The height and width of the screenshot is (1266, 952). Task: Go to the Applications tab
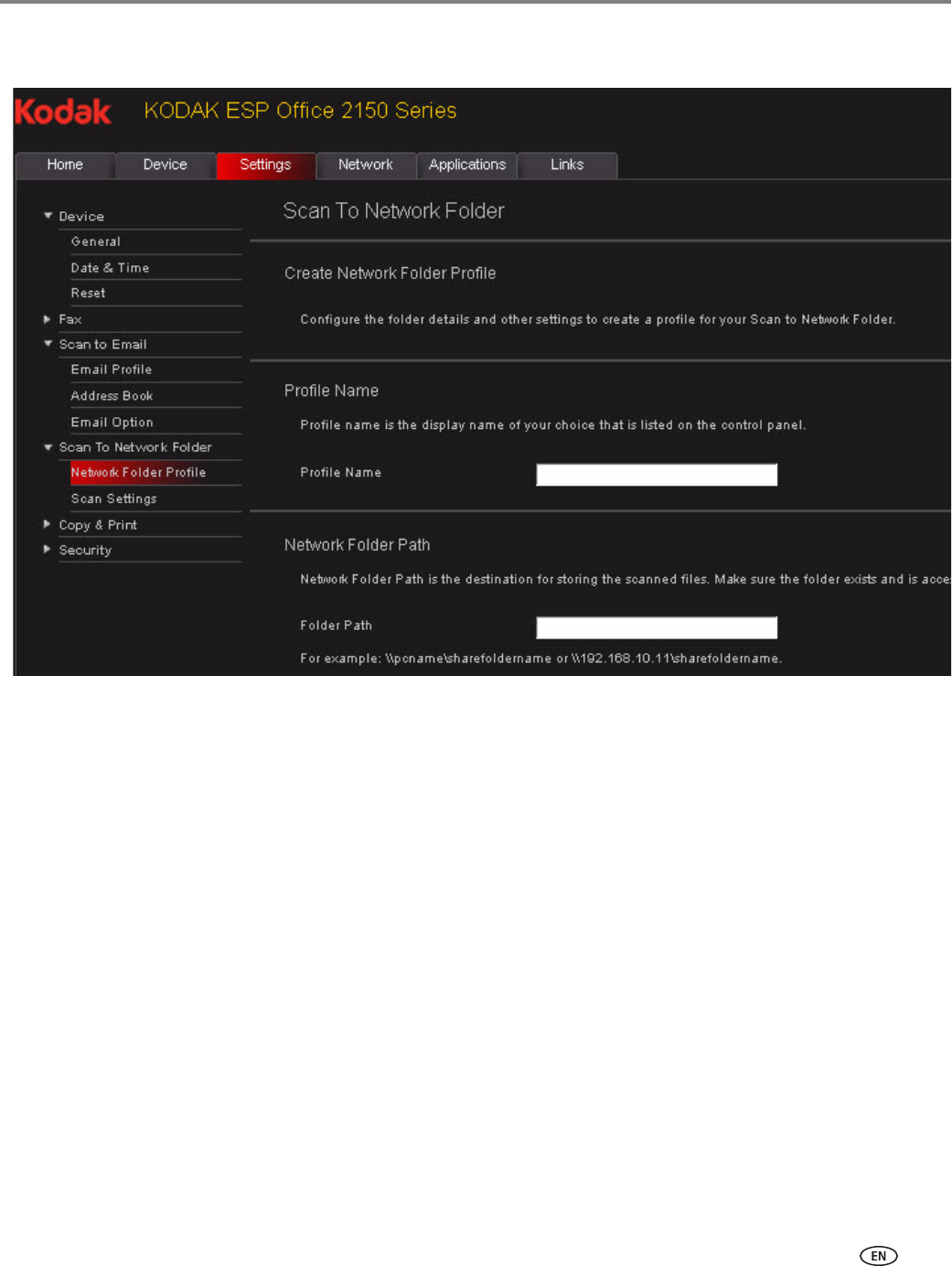click(467, 166)
